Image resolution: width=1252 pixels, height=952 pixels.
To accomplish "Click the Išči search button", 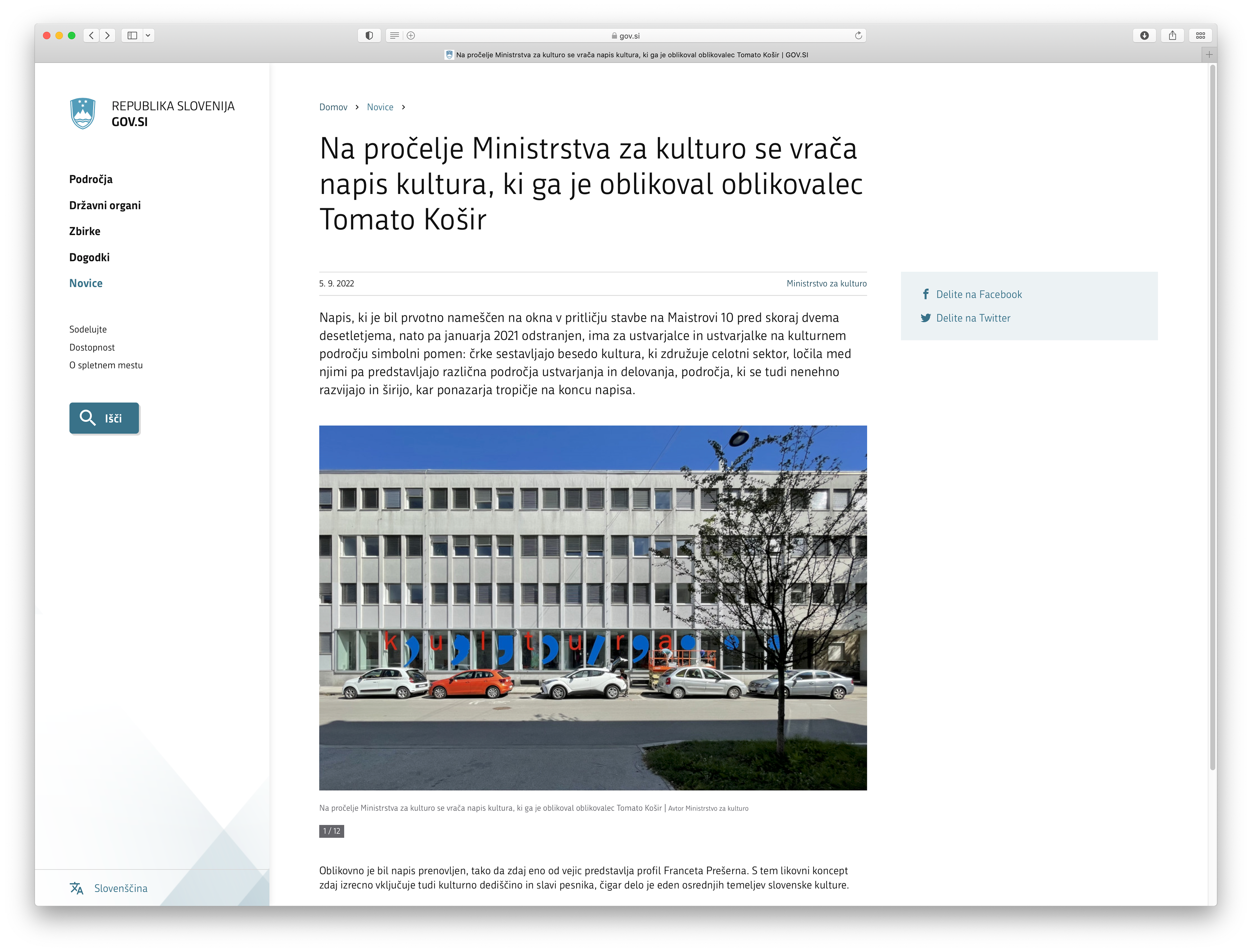I will (x=104, y=418).
